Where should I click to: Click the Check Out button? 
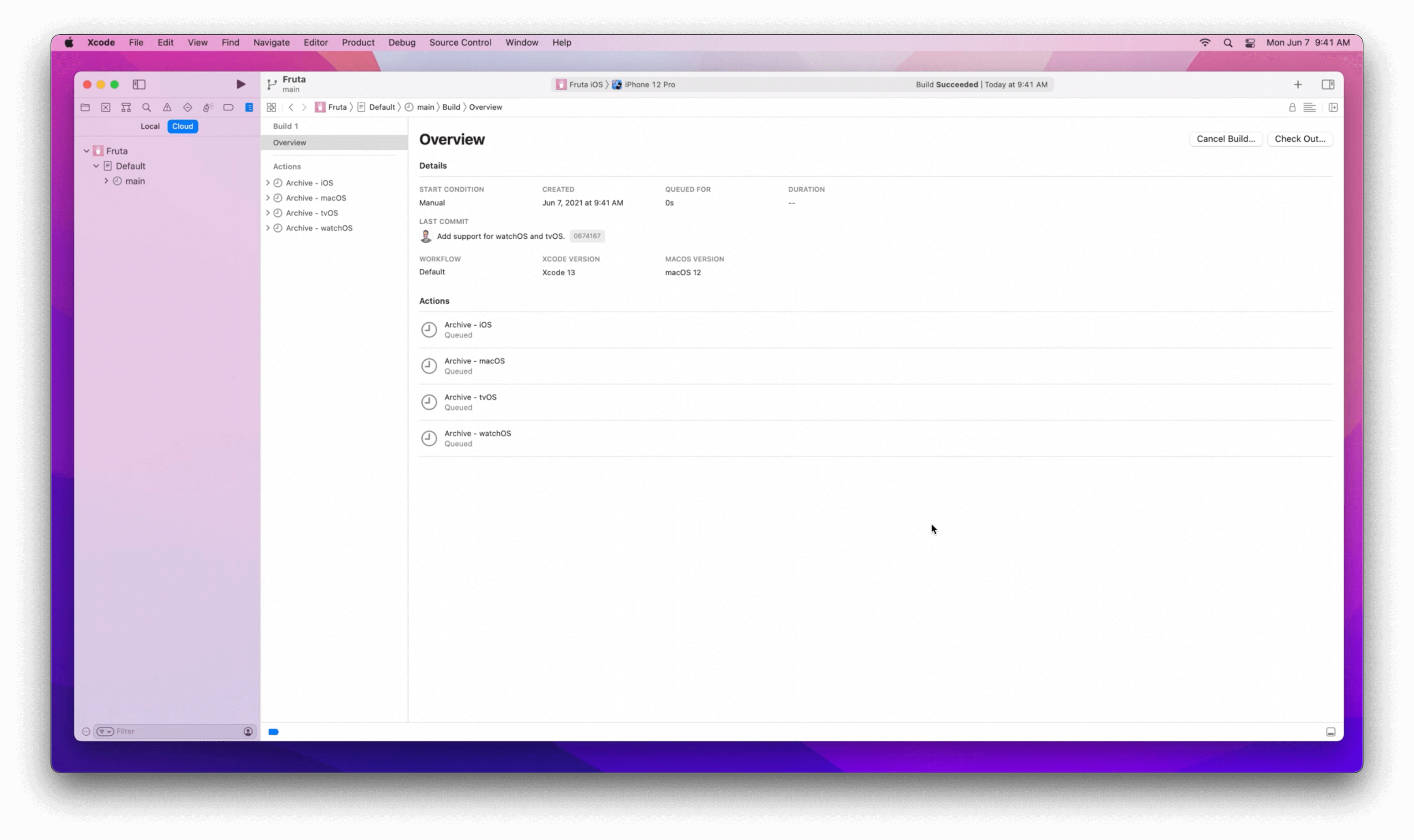(x=1300, y=138)
